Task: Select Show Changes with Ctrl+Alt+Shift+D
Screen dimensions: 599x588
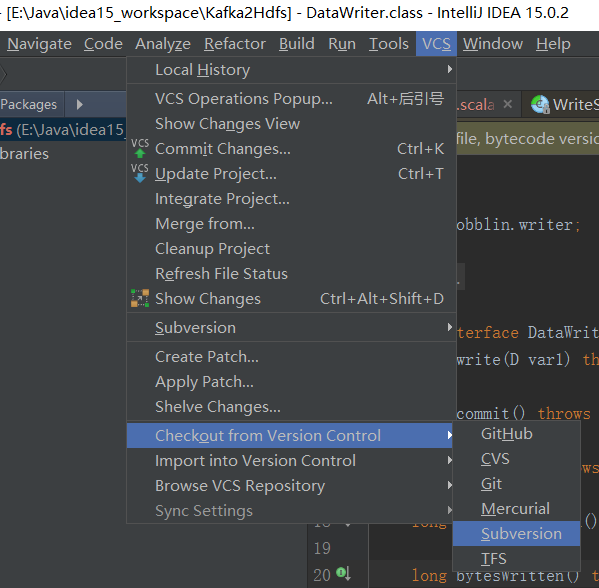Action: (291, 299)
